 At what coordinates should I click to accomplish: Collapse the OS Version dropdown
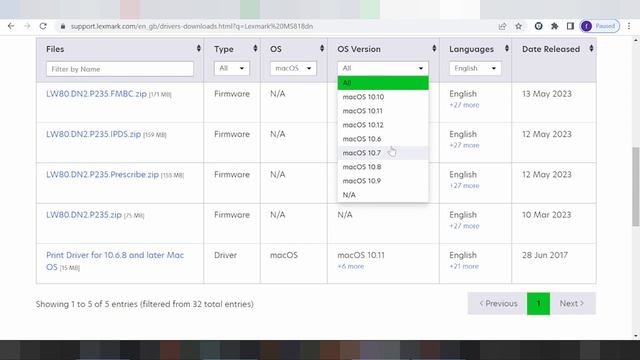coord(383,68)
